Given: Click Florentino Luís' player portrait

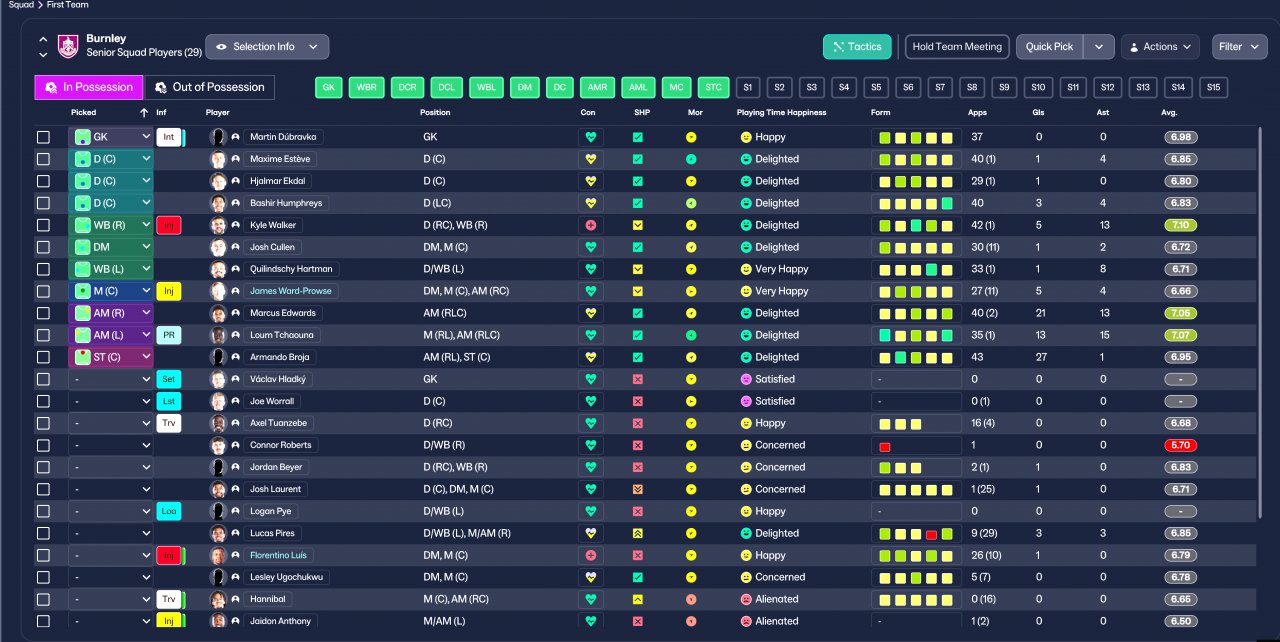Looking at the screenshot, I should (x=217, y=555).
